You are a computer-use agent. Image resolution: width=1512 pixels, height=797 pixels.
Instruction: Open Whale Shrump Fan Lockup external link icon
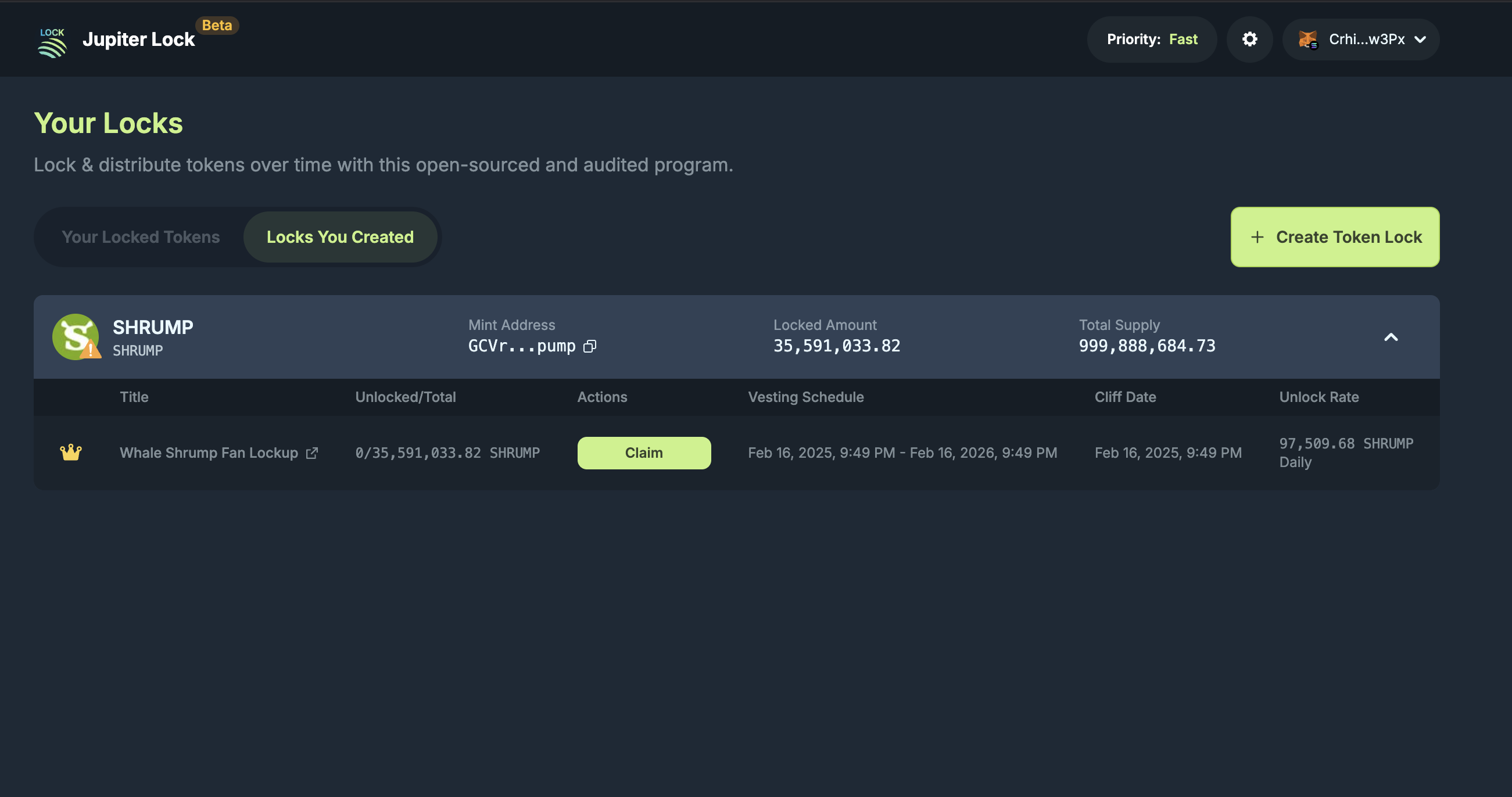pos(312,453)
